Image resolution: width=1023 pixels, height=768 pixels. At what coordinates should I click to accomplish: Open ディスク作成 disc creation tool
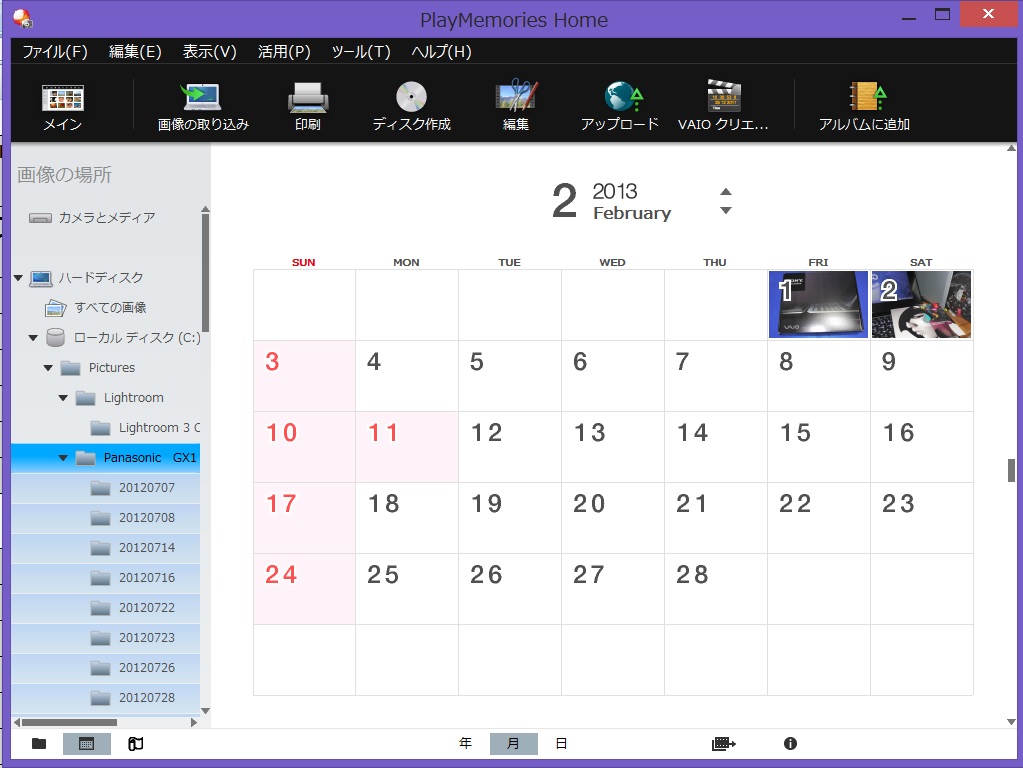(x=411, y=106)
